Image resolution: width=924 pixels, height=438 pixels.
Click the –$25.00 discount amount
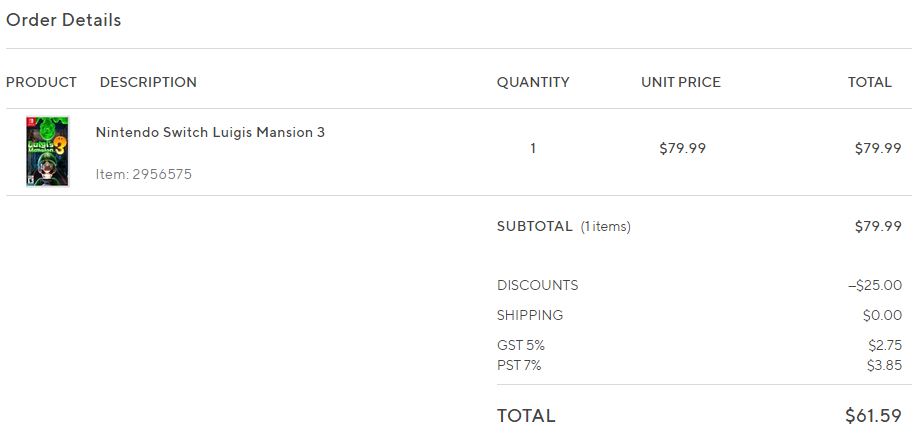click(874, 285)
